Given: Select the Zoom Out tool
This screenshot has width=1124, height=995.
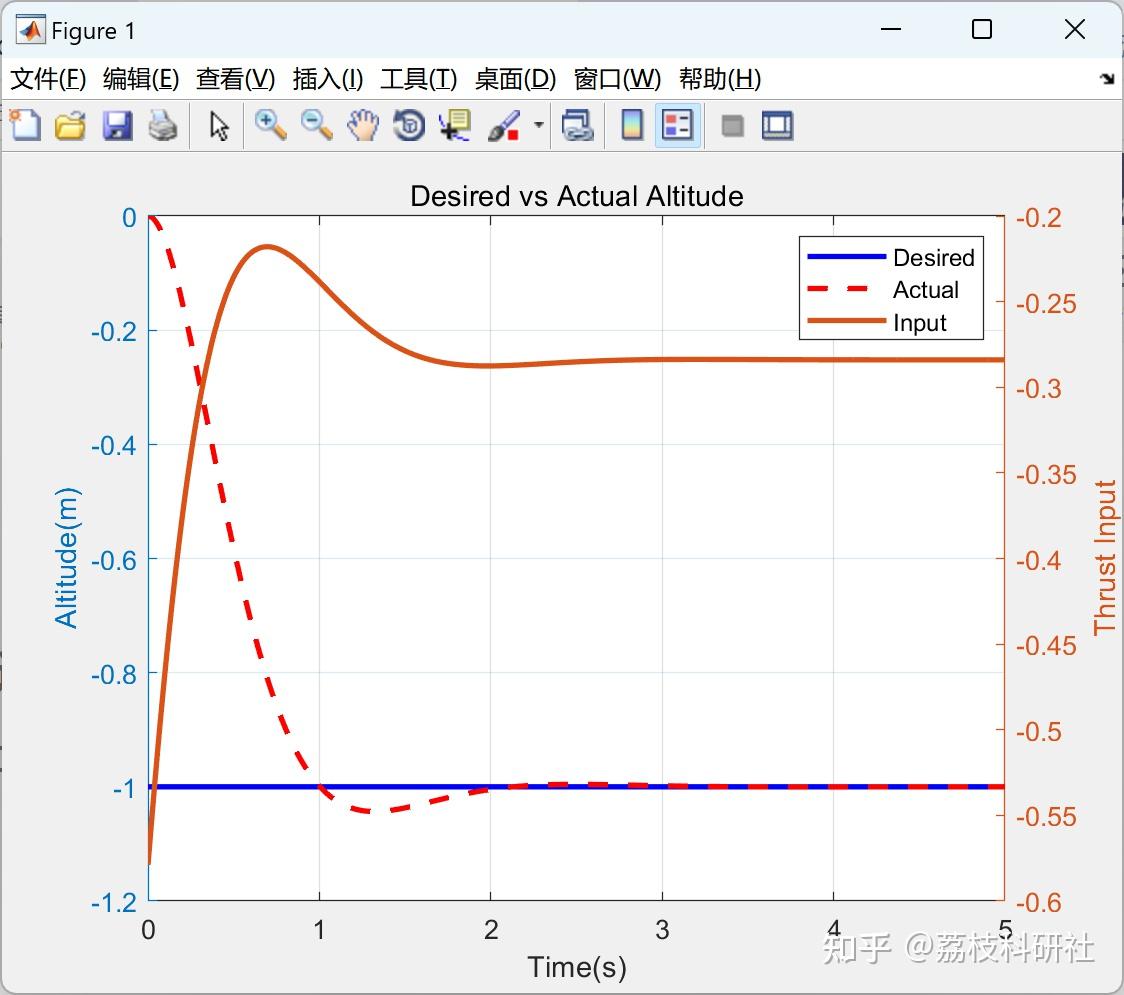Looking at the screenshot, I should (x=316, y=125).
